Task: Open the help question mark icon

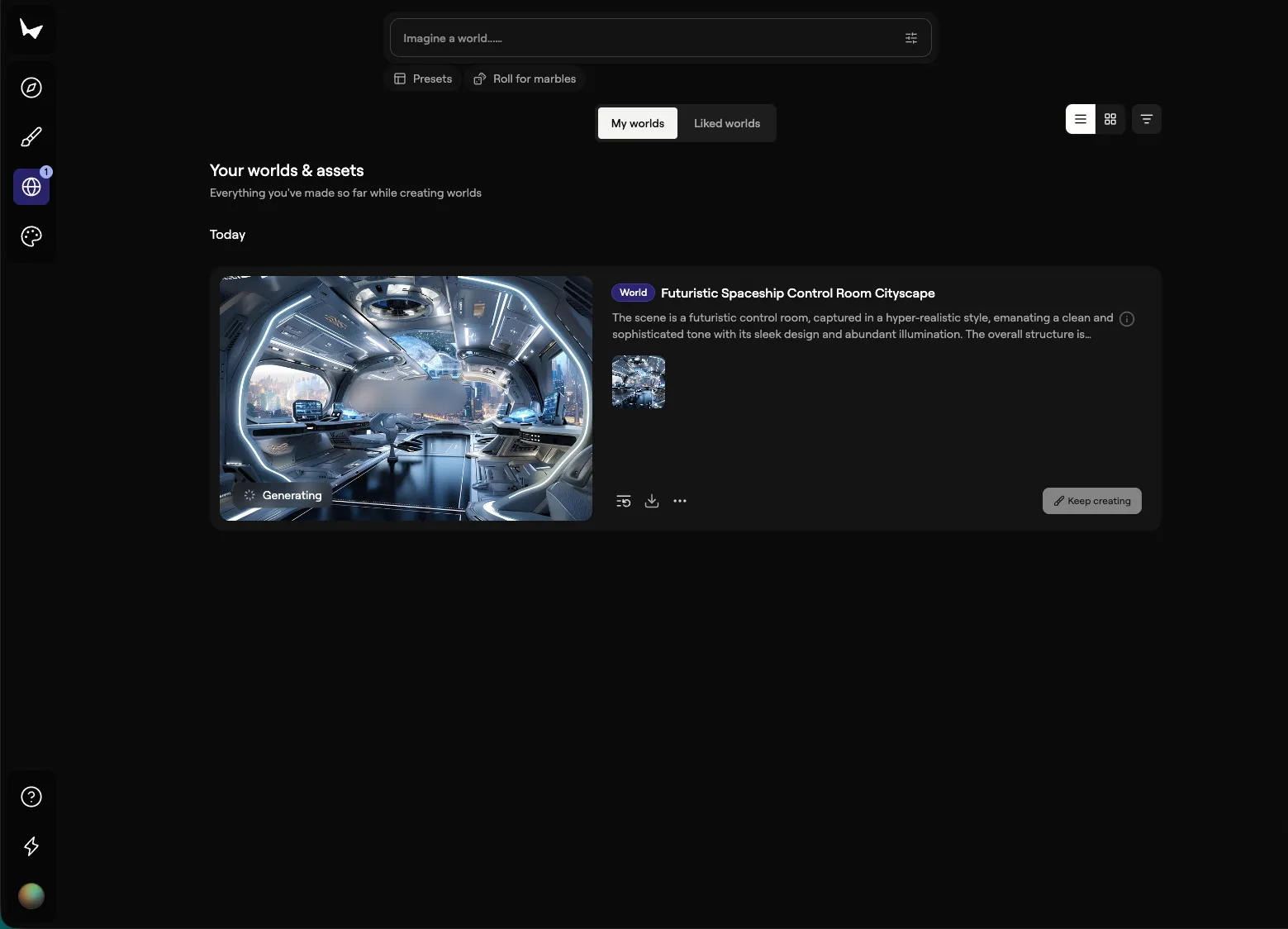Action: coord(31,797)
